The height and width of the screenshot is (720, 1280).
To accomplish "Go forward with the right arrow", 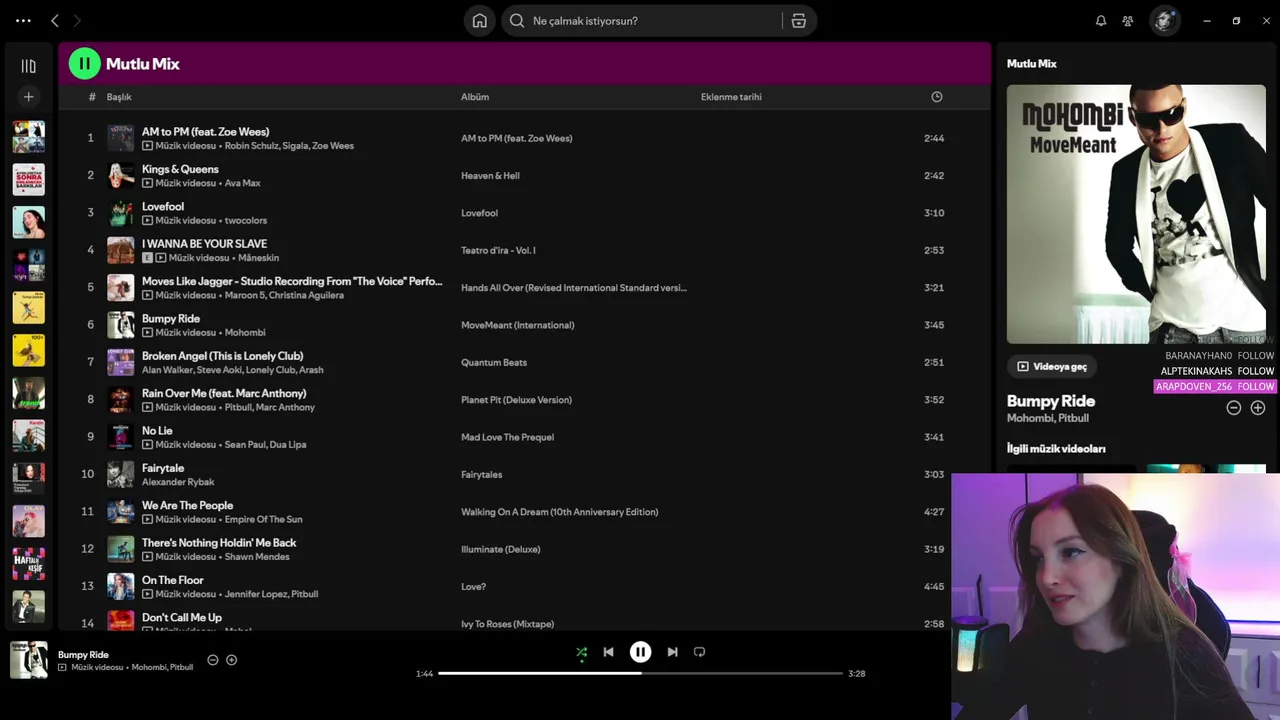I will coord(77,21).
